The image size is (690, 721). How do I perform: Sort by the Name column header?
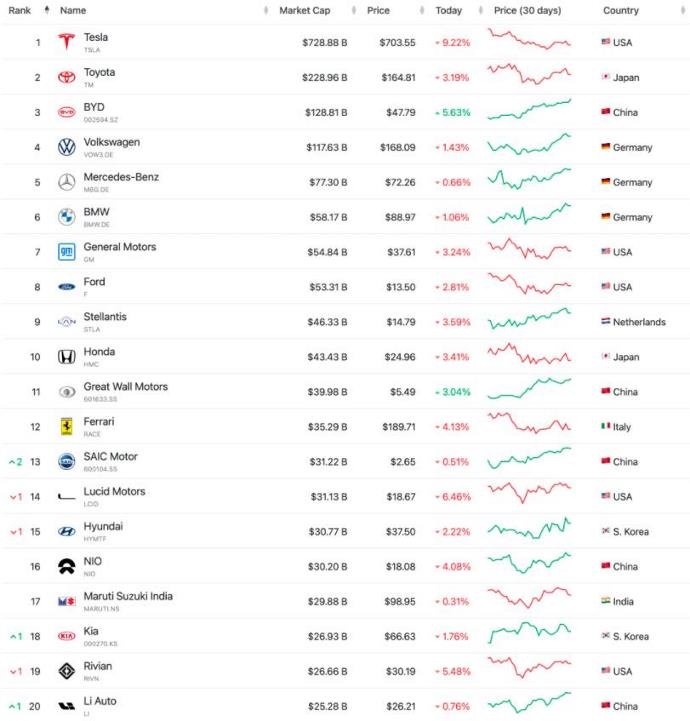point(73,10)
